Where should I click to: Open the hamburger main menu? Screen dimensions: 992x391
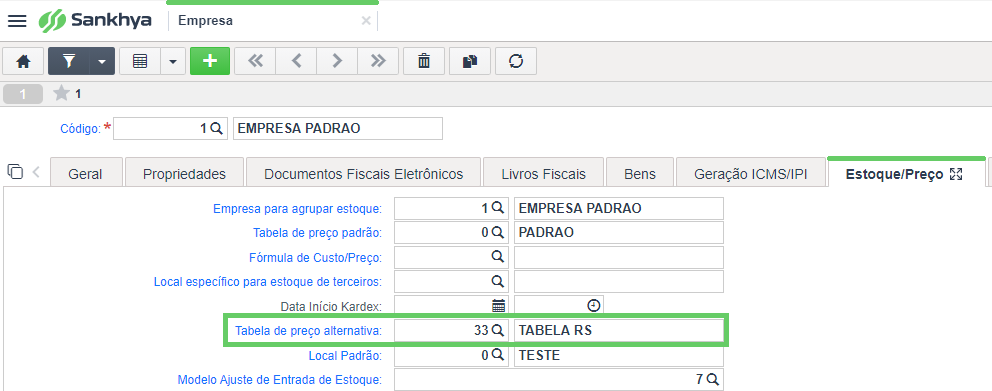pyautogui.click(x=17, y=21)
